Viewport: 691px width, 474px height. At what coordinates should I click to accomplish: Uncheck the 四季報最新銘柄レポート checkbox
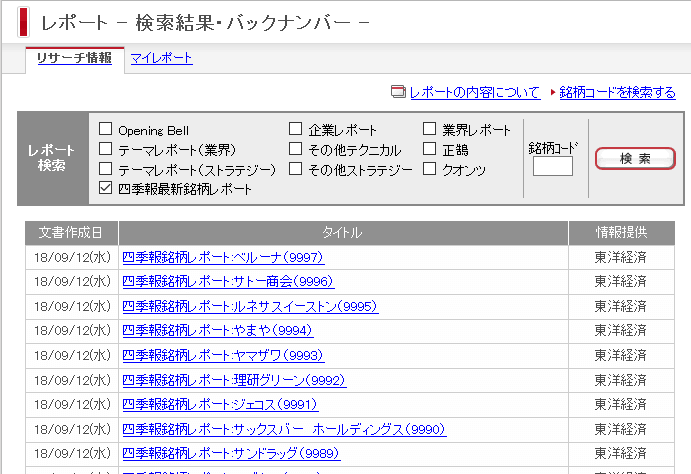106,187
